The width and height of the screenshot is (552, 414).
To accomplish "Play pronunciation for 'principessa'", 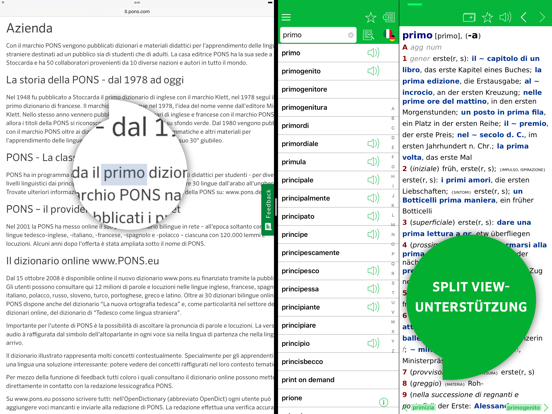I will coord(373,289).
